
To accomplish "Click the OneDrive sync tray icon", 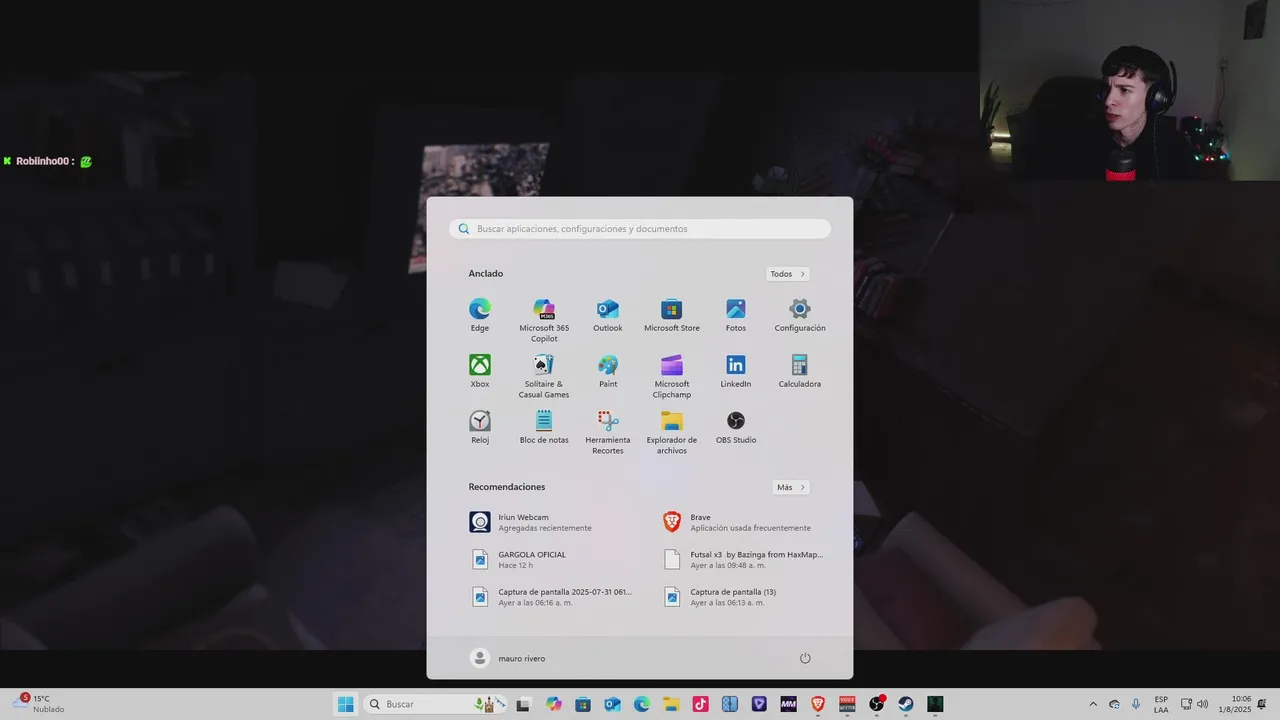I will 1114,704.
